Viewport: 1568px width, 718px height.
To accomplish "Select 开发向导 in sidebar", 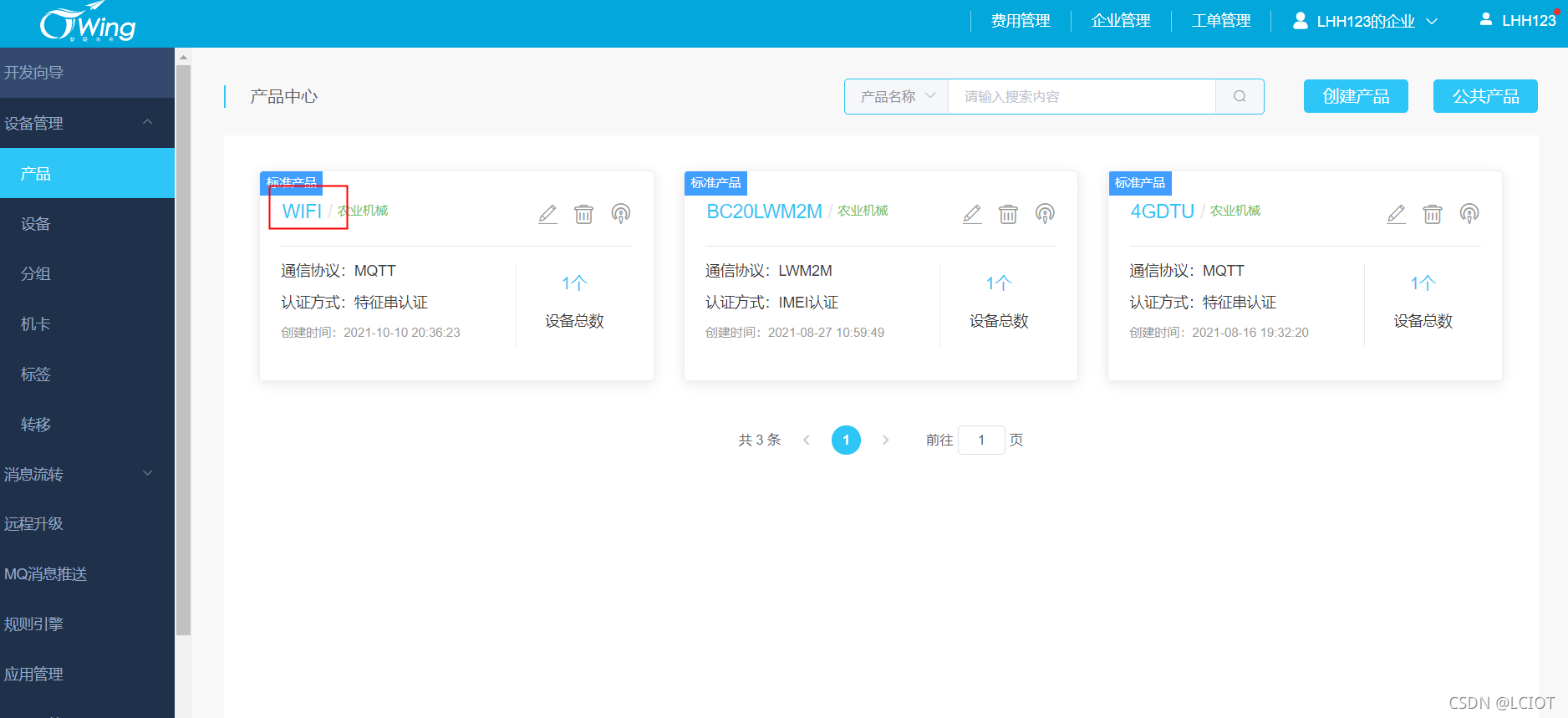I will click(x=87, y=73).
